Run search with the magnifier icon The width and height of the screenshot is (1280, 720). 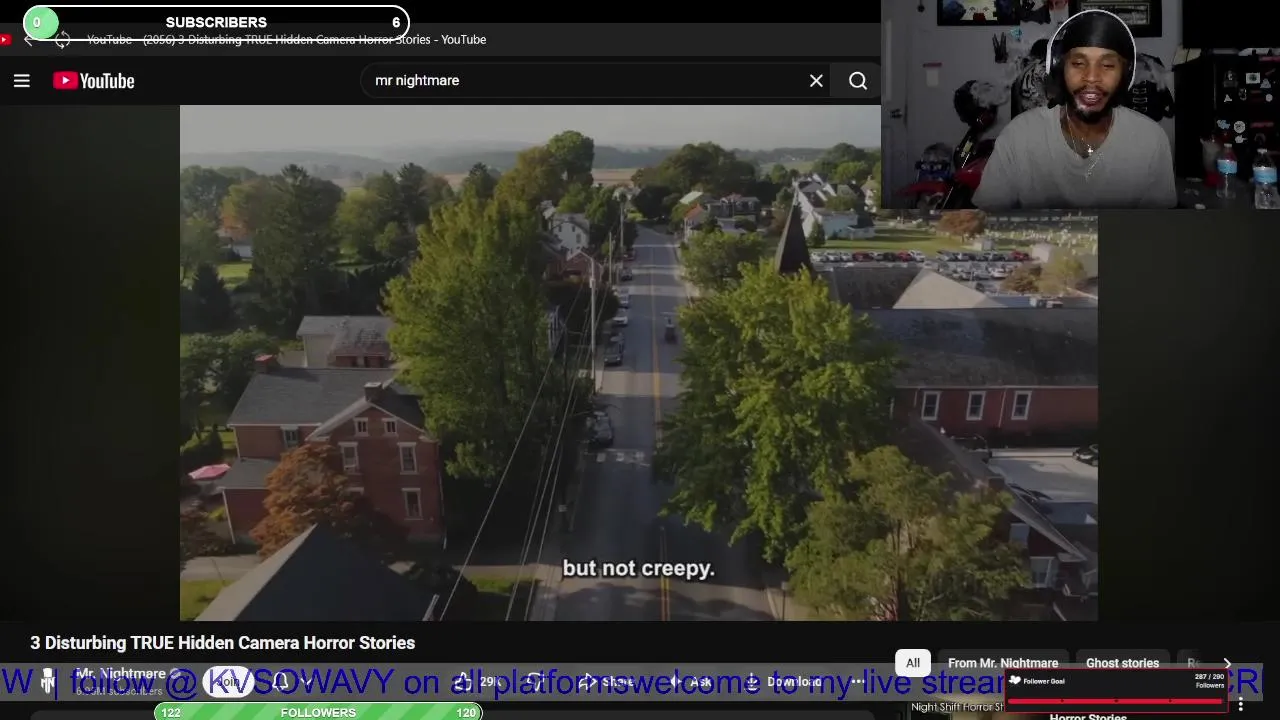coord(858,81)
